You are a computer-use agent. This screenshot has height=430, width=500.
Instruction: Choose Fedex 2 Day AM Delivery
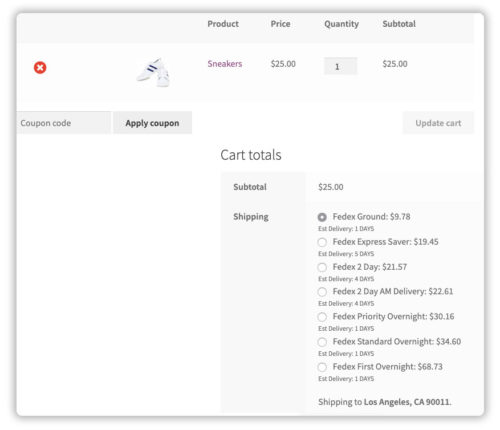click(322, 292)
